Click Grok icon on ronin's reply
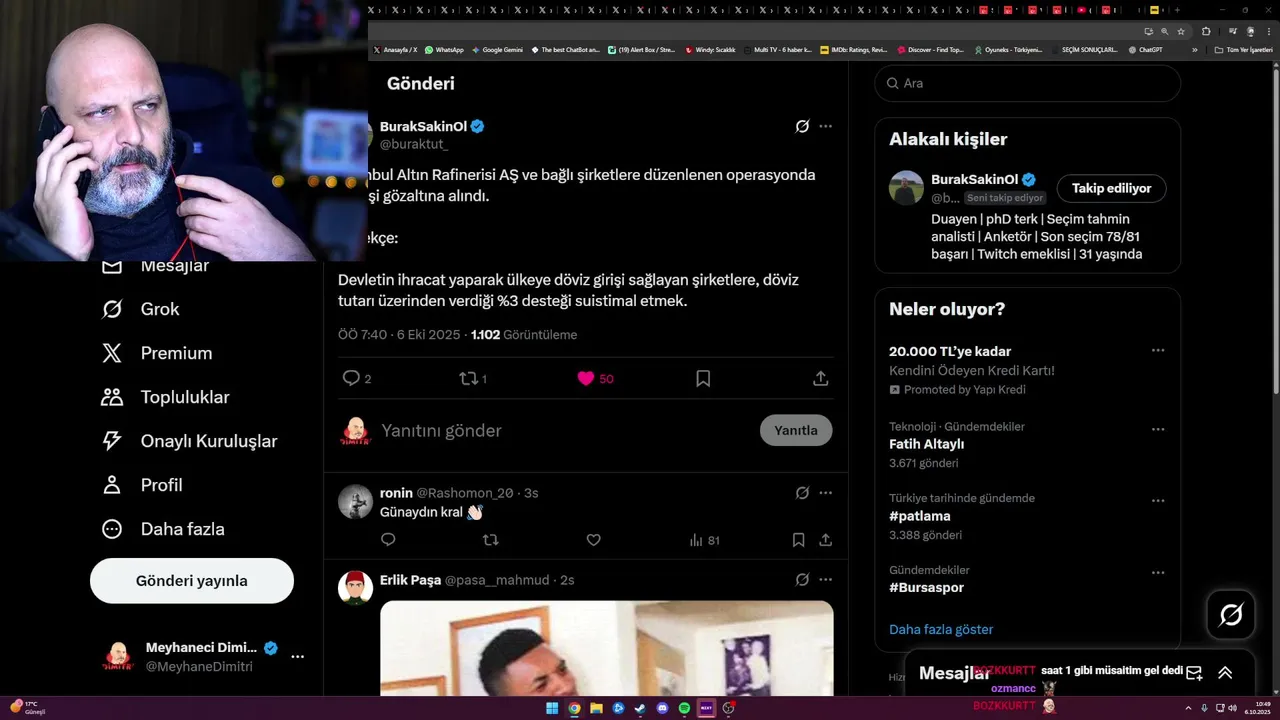 pyautogui.click(x=802, y=493)
